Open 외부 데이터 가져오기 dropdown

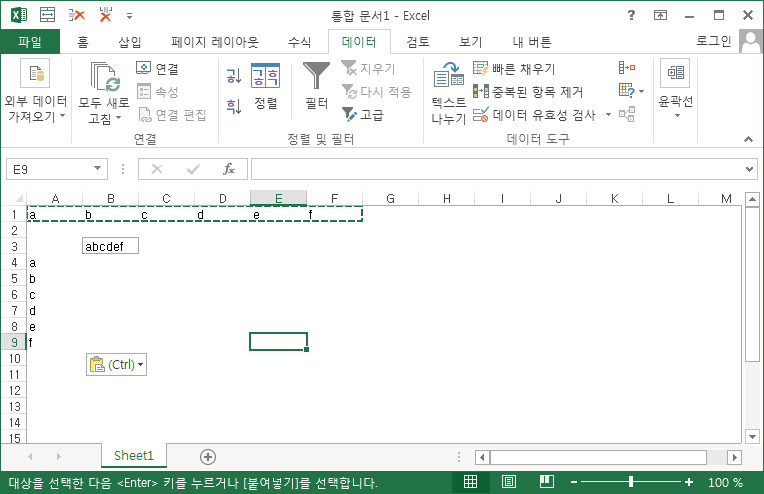pyautogui.click(x=35, y=91)
